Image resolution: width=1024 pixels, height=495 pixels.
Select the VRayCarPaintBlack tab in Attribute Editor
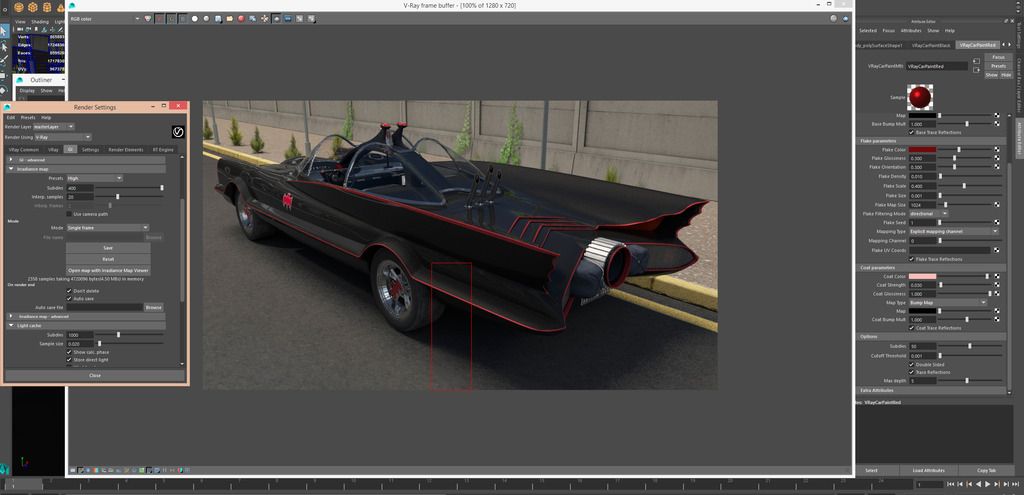[x=931, y=45]
